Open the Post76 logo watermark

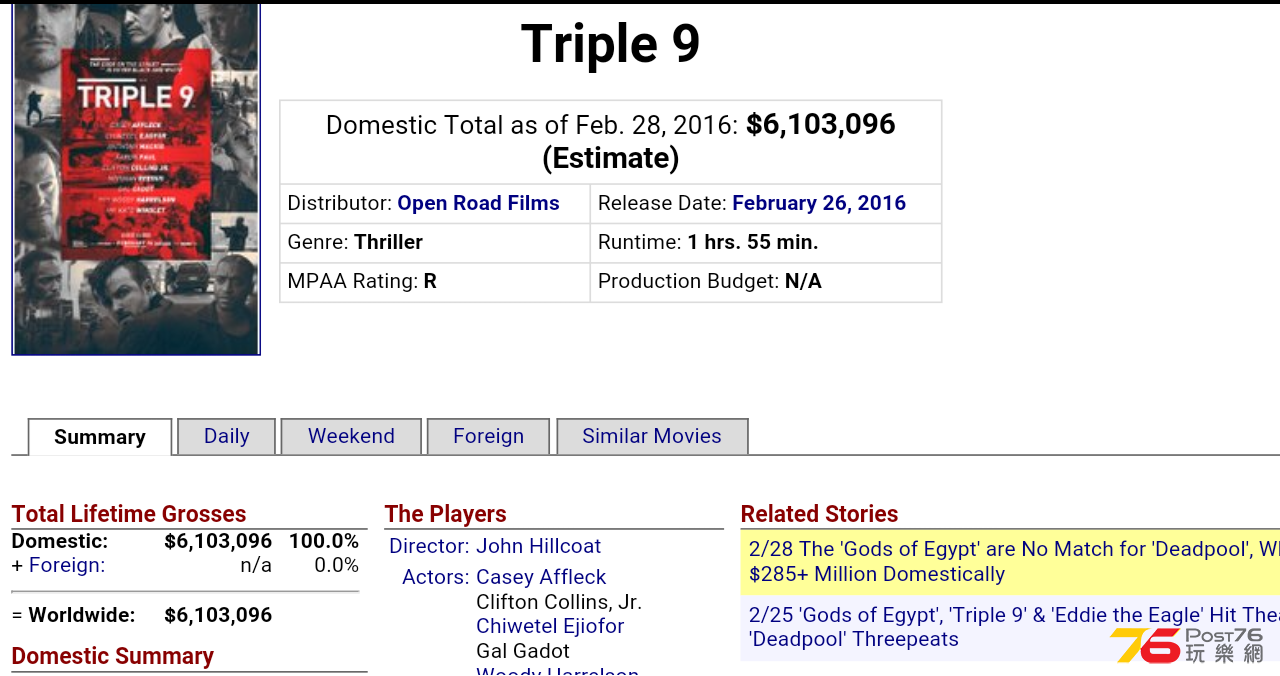pos(1187,645)
